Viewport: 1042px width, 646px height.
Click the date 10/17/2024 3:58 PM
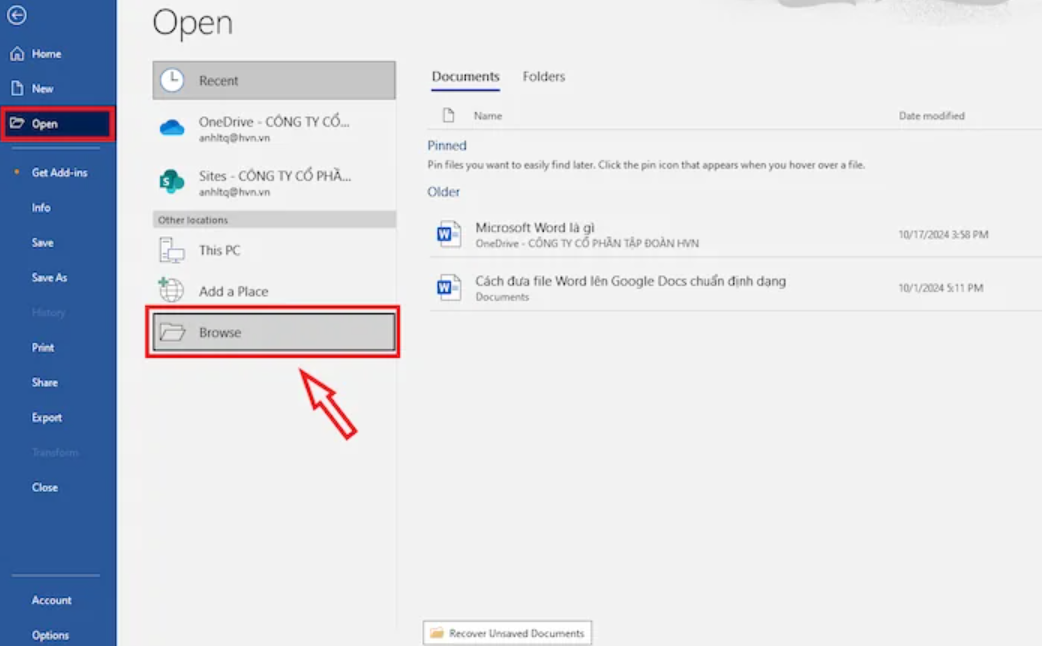point(943,235)
